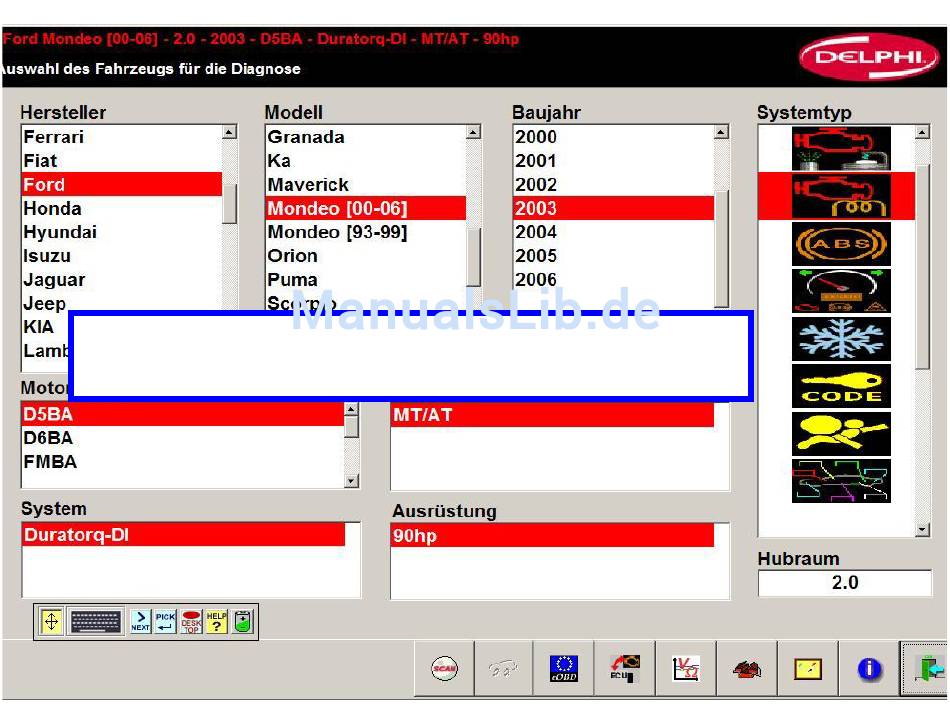
Task: Click the DESKTOP button
Action: coord(191,621)
